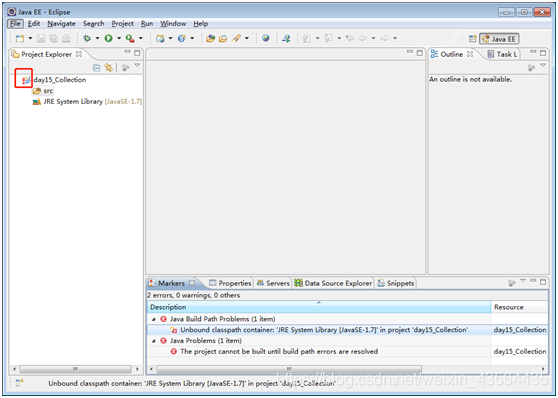Switch to the Servers tab
558x398 pixels.
pyautogui.click(x=273, y=283)
